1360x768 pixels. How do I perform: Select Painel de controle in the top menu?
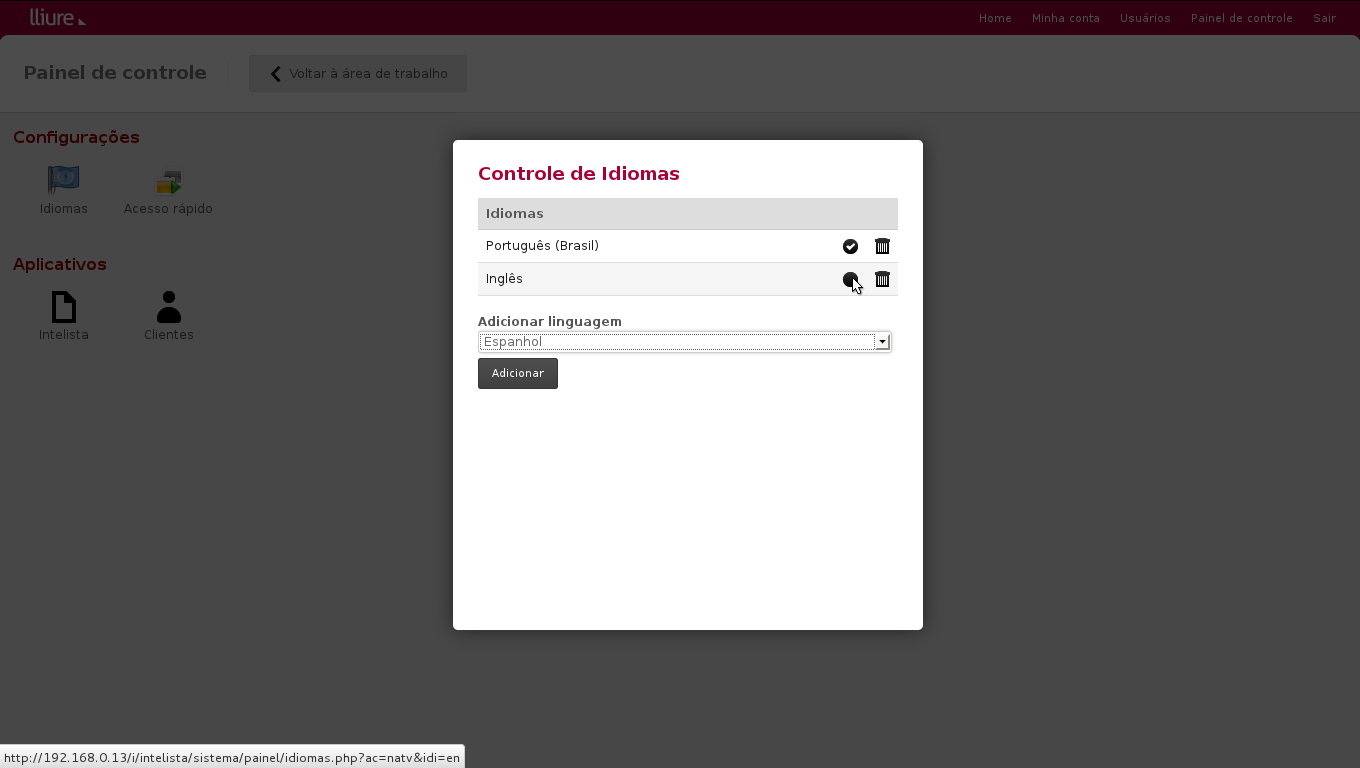[x=1241, y=18]
